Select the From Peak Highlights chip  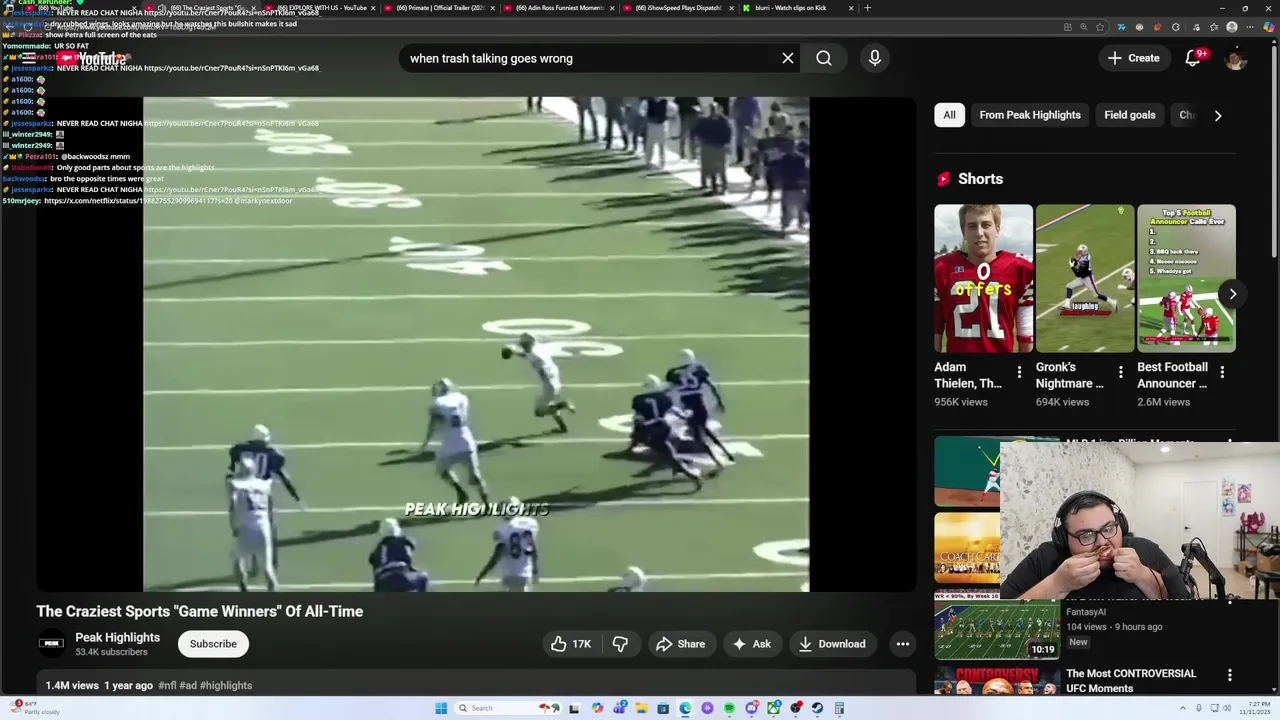point(1030,115)
